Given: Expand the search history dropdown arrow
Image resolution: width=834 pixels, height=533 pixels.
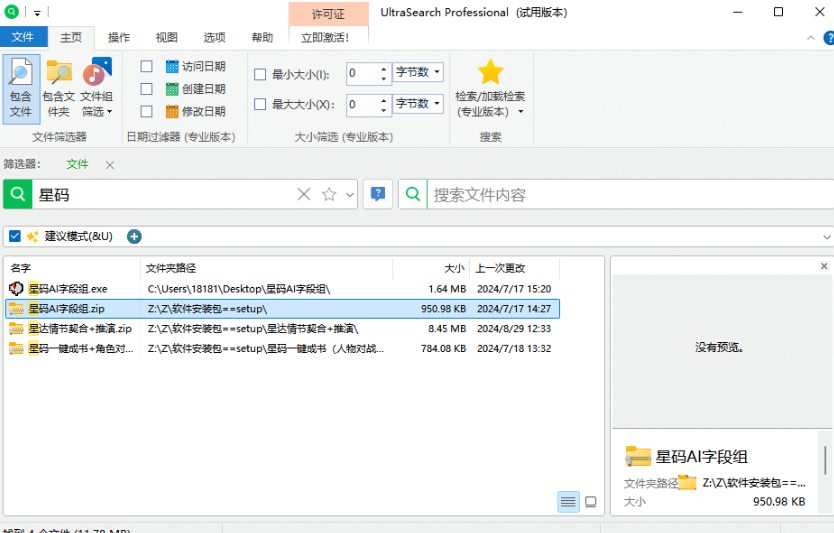Looking at the screenshot, I should pyautogui.click(x=350, y=195).
